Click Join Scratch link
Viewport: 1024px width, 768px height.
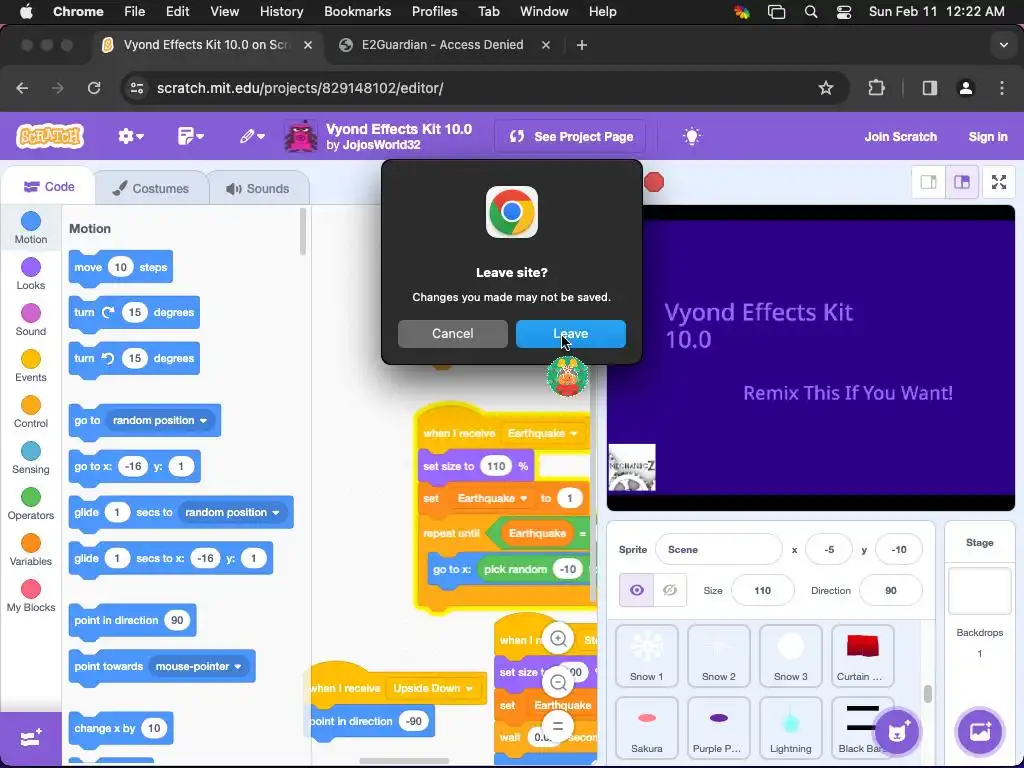pos(901,136)
